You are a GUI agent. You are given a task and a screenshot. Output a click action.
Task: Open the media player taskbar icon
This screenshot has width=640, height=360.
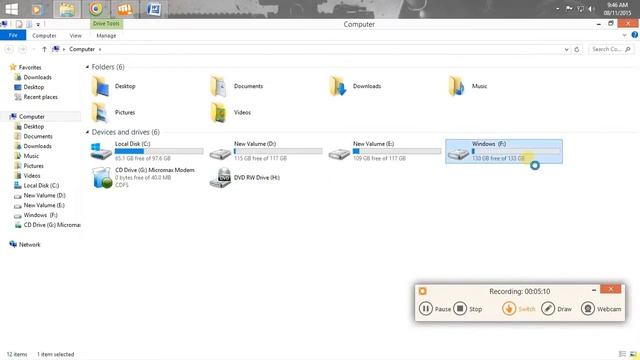tap(38, 9)
